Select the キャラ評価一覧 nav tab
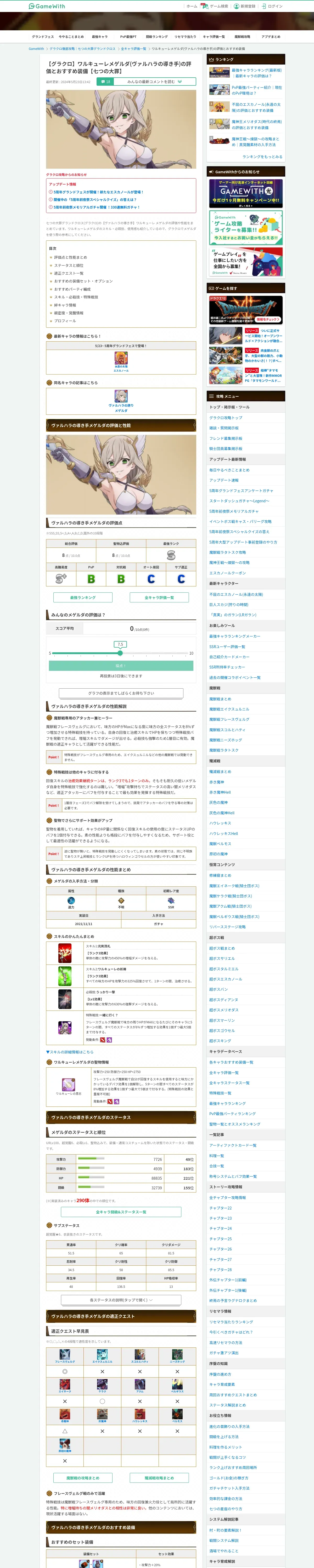This screenshot has height=1568, width=314. click(214, 37)
